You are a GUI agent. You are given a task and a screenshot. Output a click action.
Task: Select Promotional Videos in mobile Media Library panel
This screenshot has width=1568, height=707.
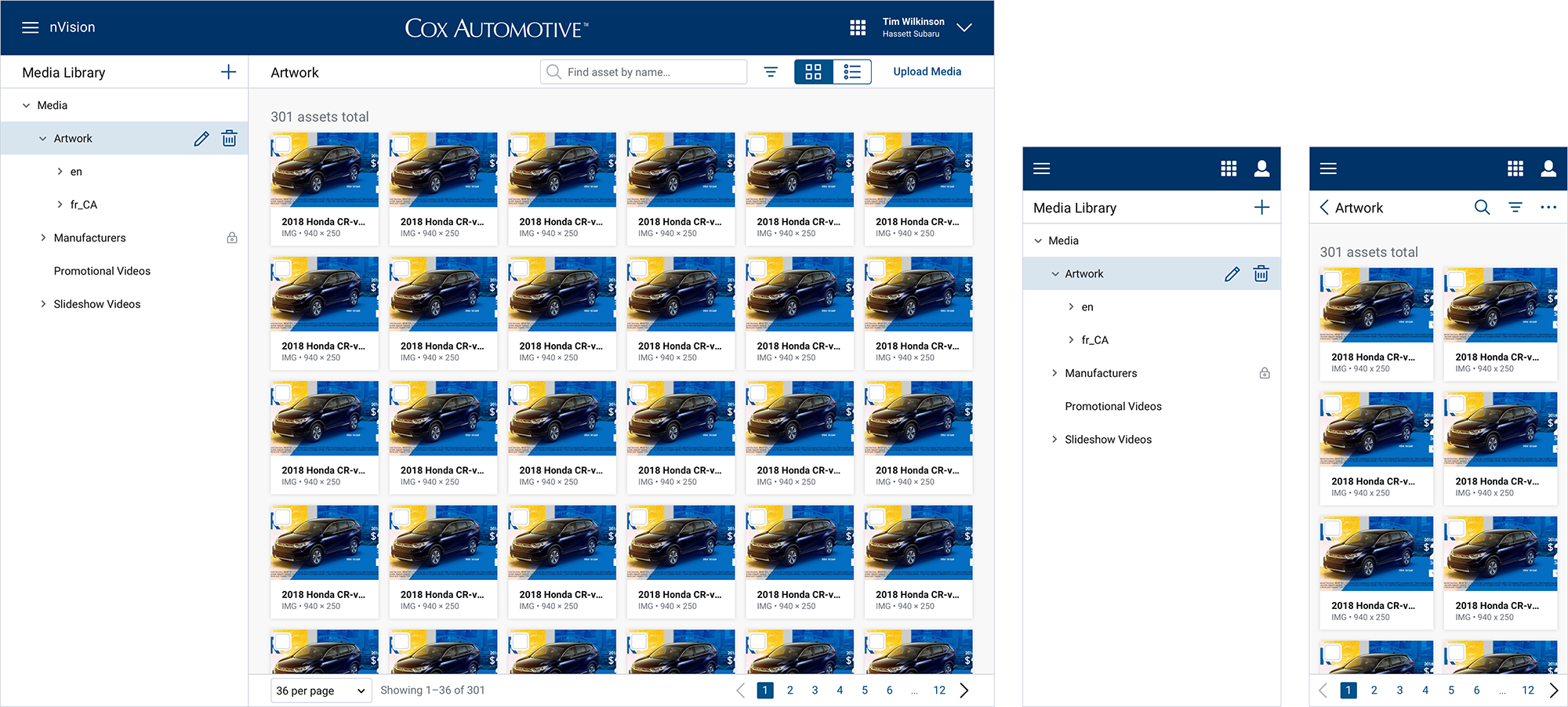click(1113, 407)
